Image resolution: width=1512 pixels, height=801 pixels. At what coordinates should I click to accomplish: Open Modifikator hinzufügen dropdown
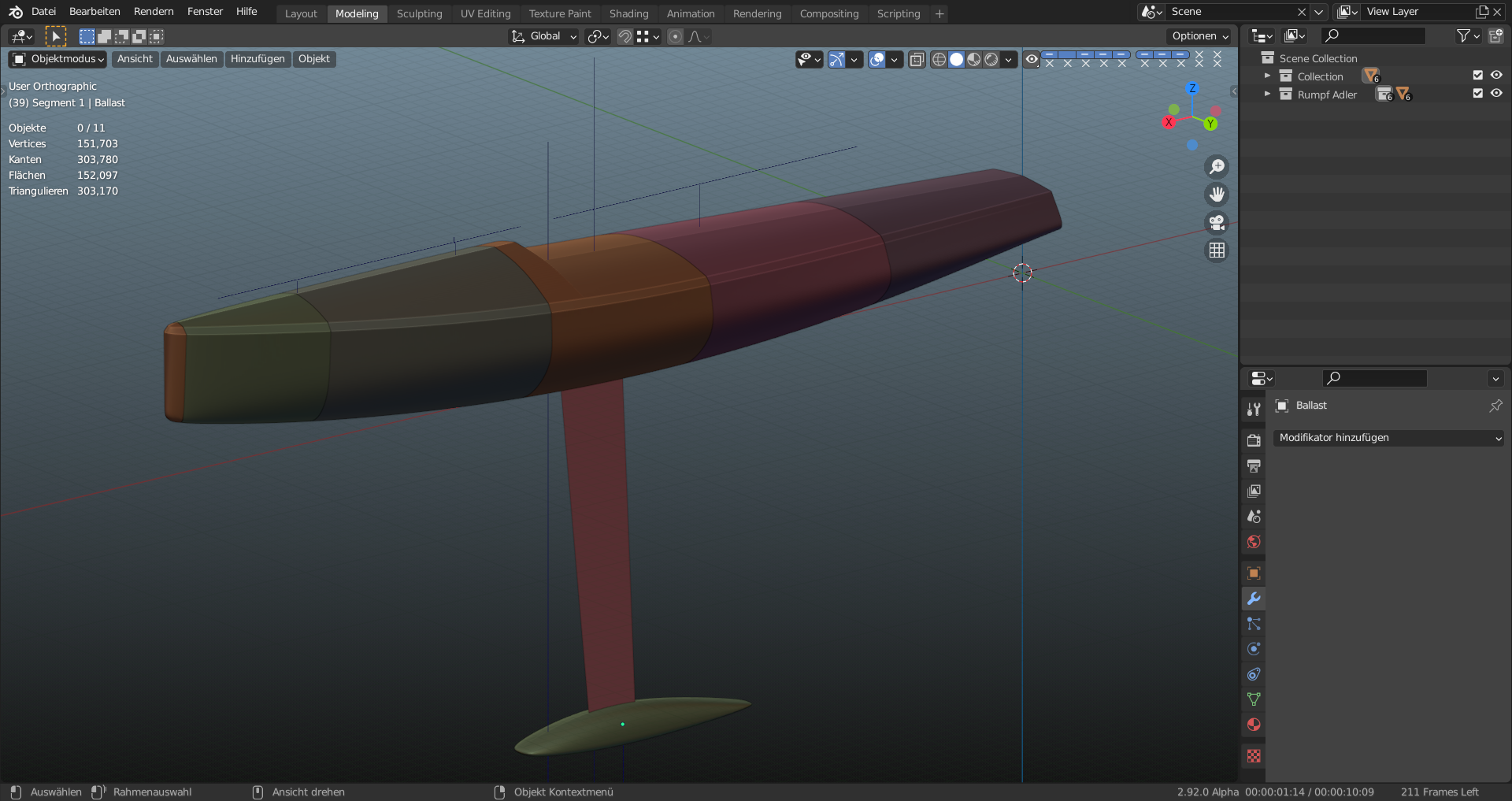click(1388, 438)
